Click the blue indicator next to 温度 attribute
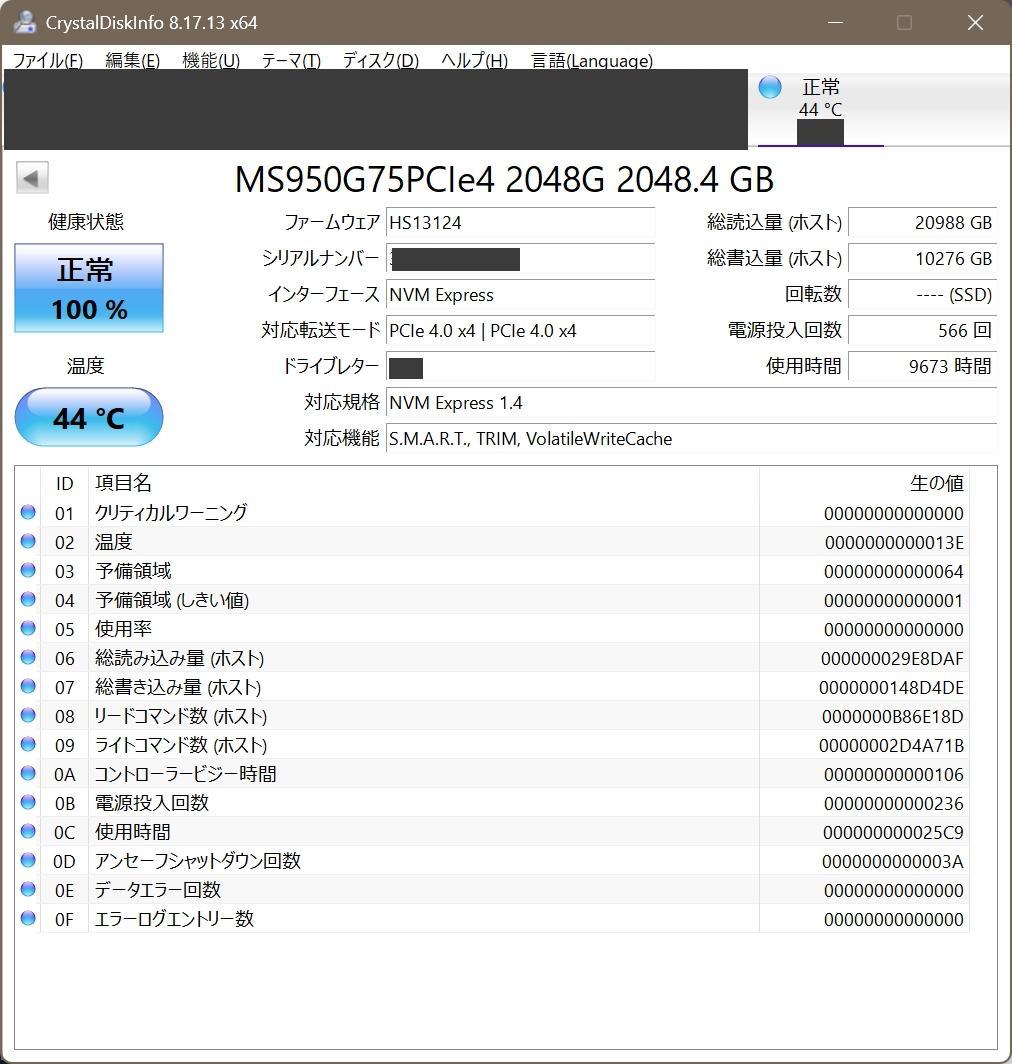The width and height of the screenshot is (1012, 1064). click(x=28, y=542)
